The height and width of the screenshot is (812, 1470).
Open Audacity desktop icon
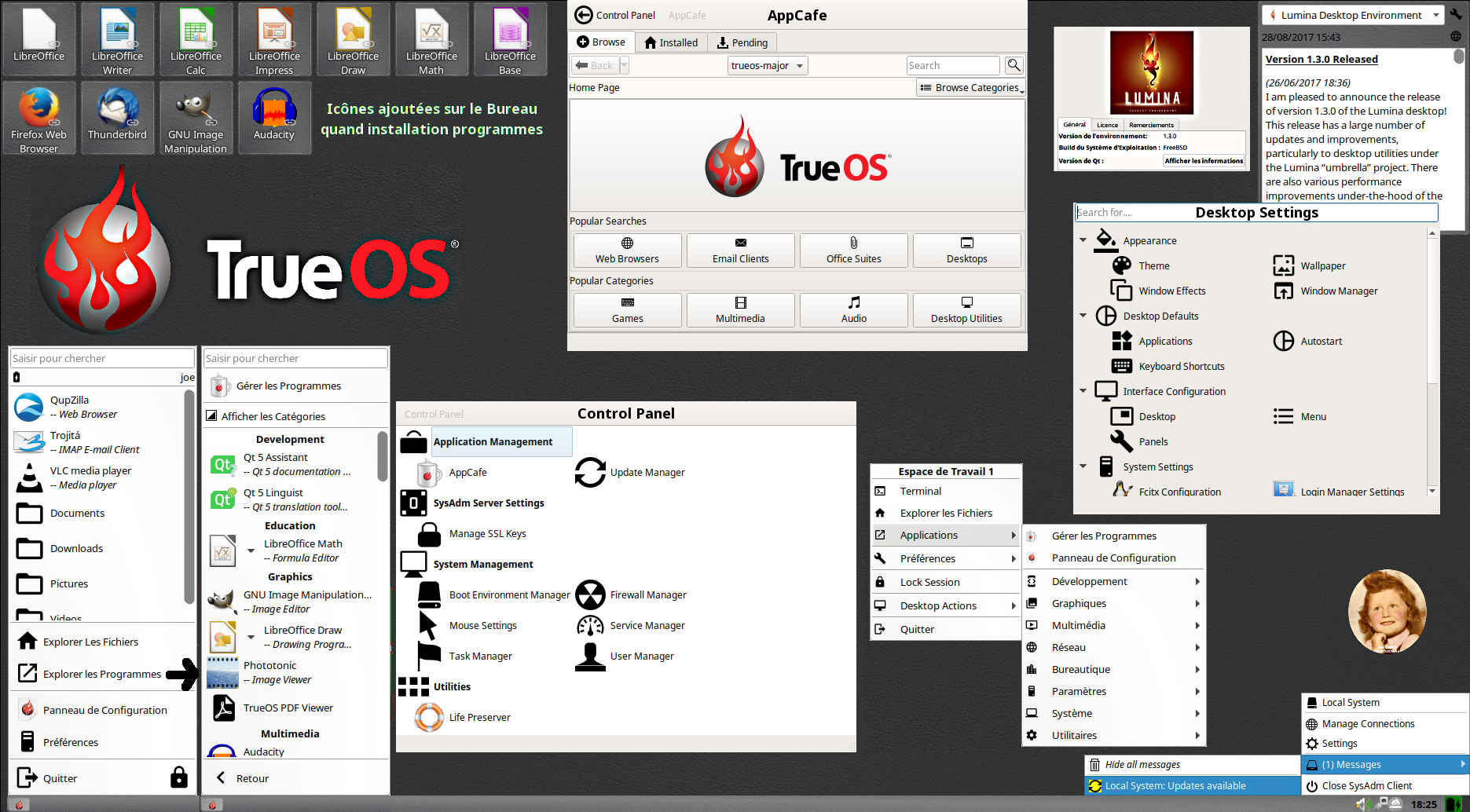274,118
